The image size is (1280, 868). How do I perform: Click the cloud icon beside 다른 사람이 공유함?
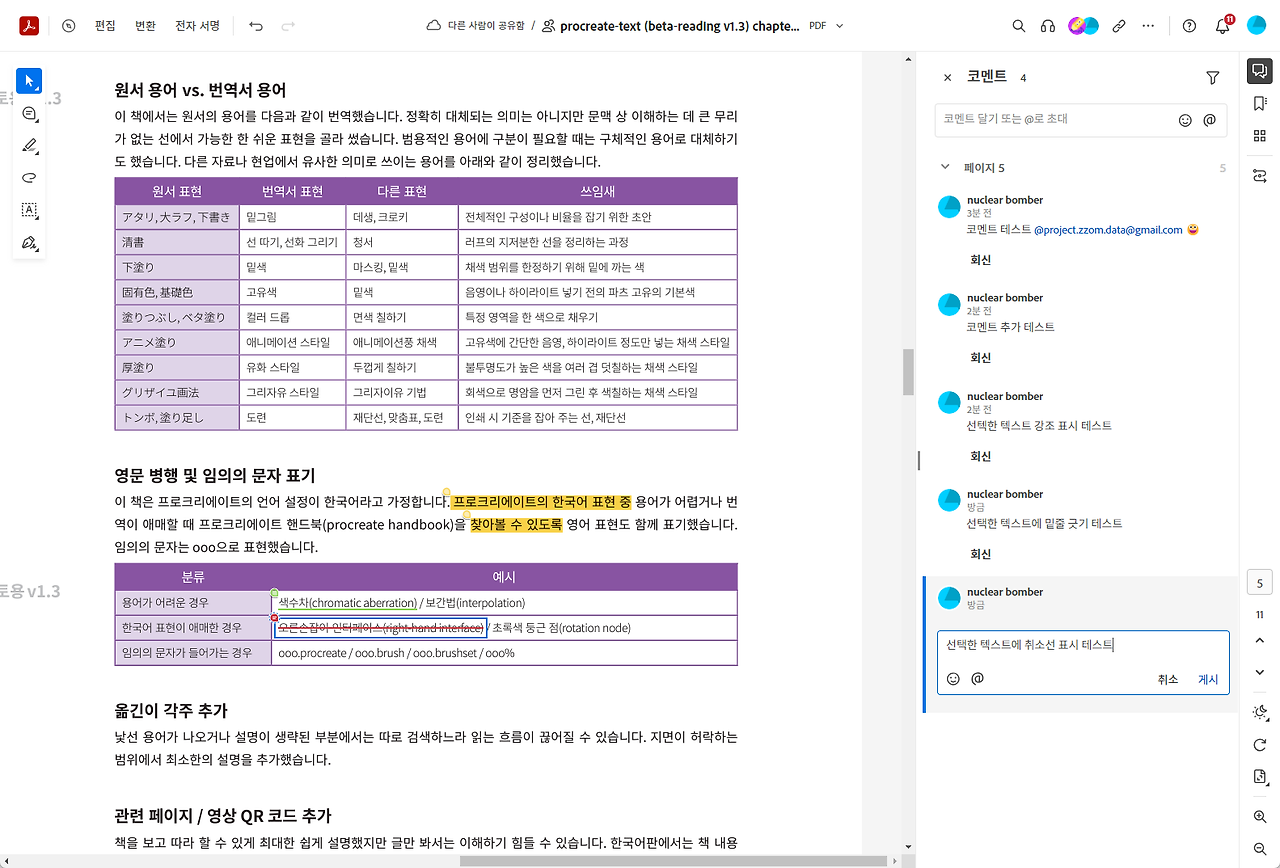[433, 26]
